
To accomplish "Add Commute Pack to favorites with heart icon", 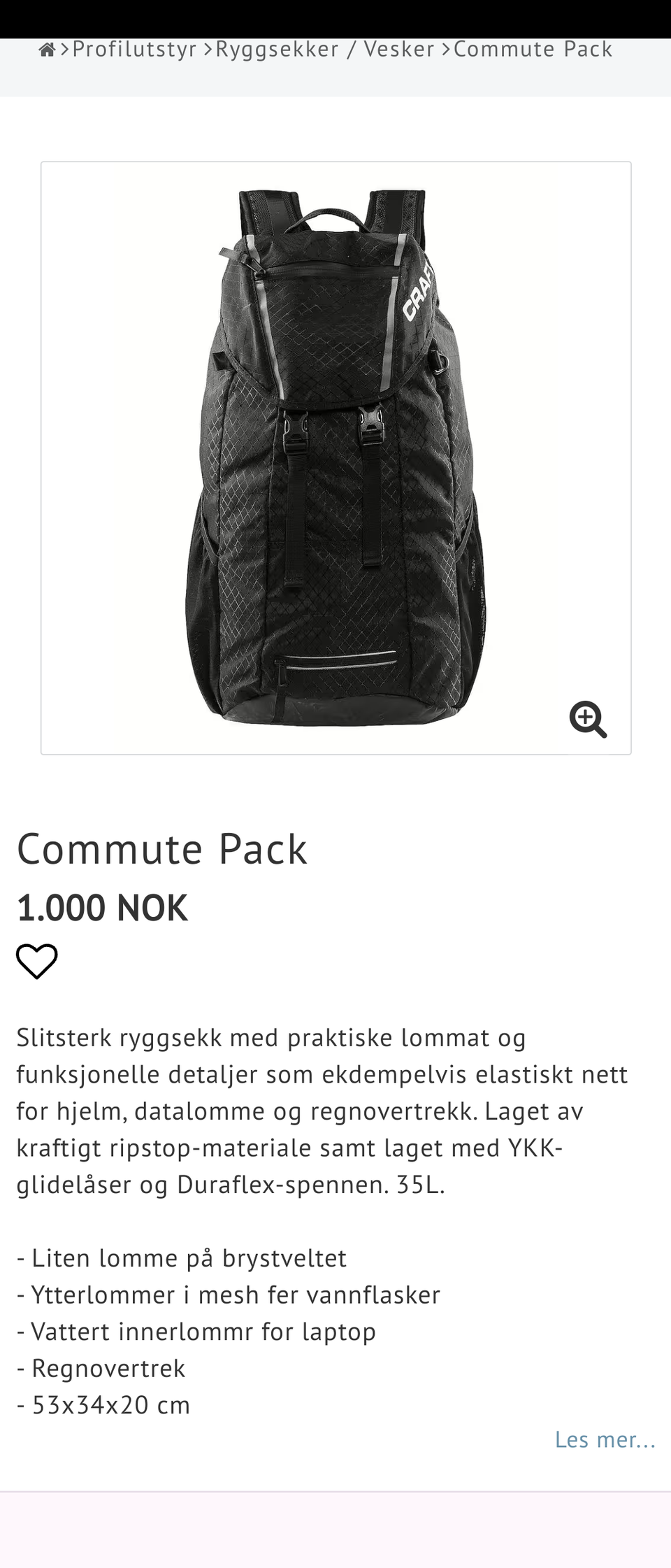I will (x=37, y=961).
